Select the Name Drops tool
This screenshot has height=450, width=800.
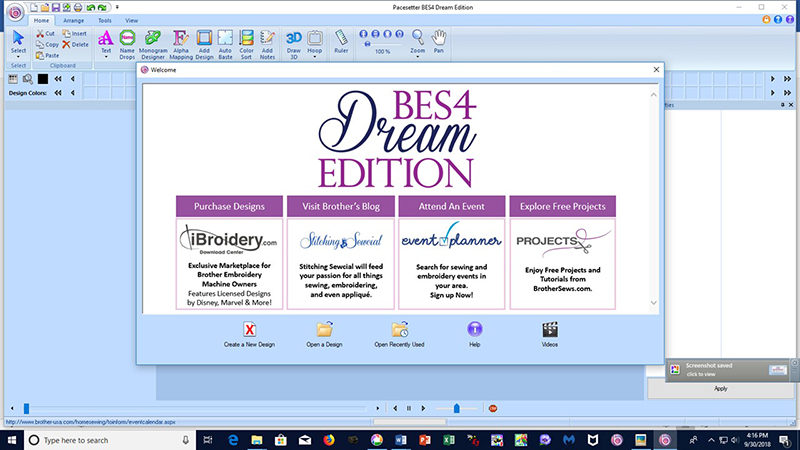click(x=127, y=43)
